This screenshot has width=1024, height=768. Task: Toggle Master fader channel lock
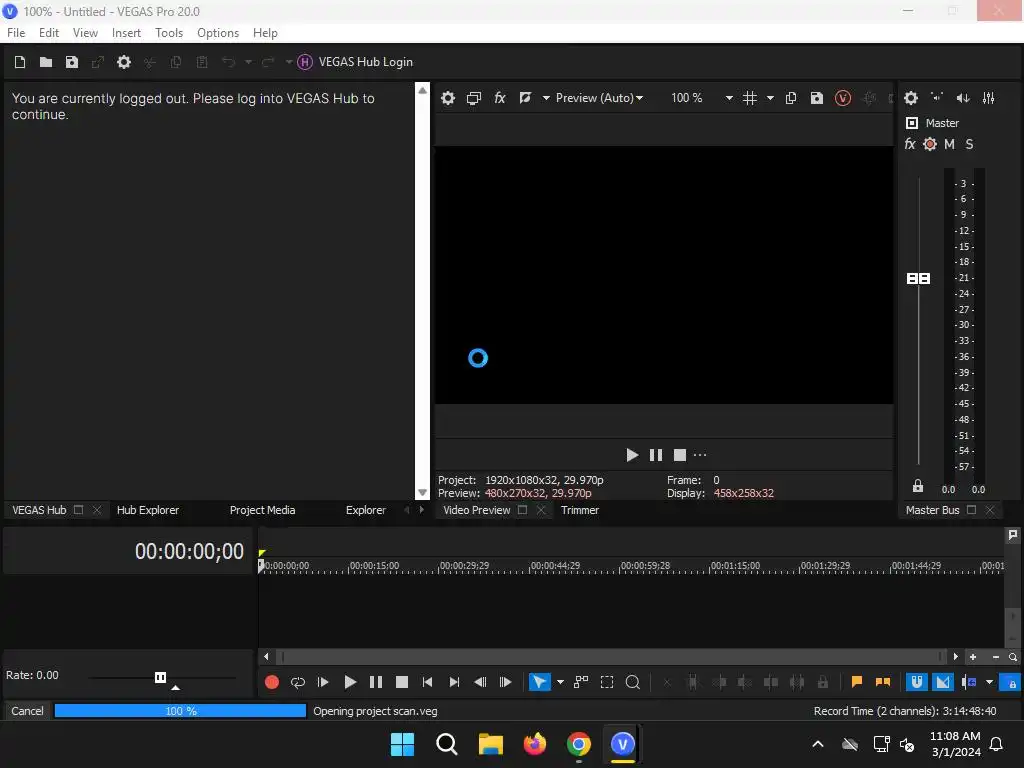(x=918, y=486)
